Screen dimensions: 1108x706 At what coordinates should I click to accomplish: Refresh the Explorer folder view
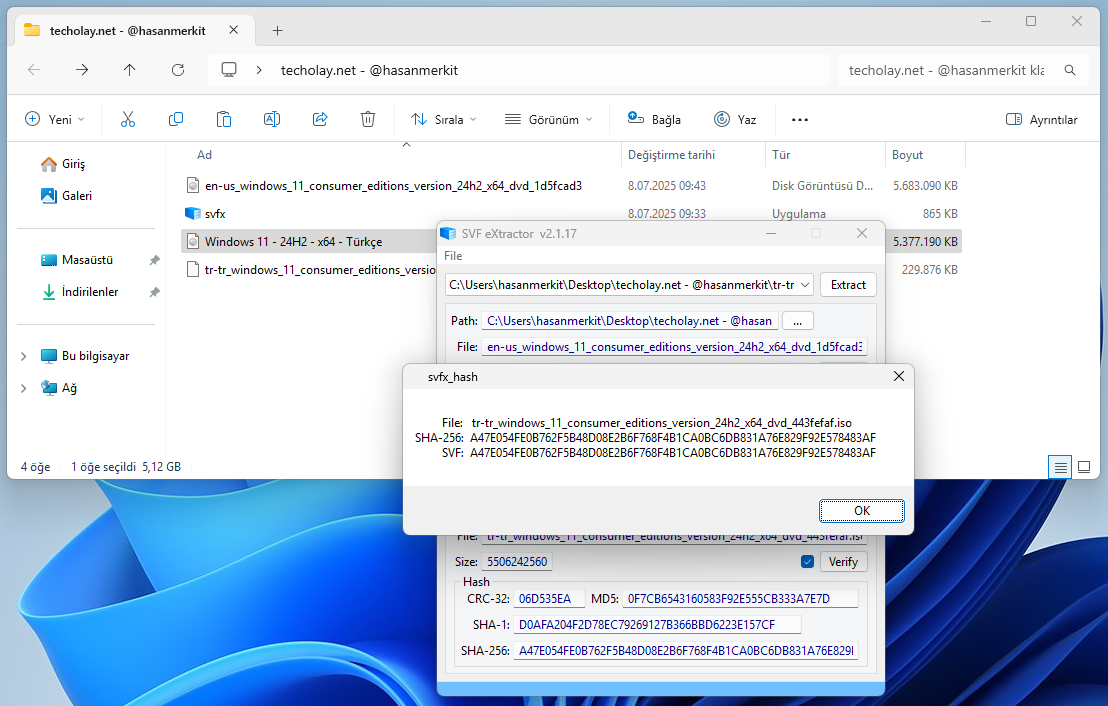pyautogui.click(x=178, y=70)
